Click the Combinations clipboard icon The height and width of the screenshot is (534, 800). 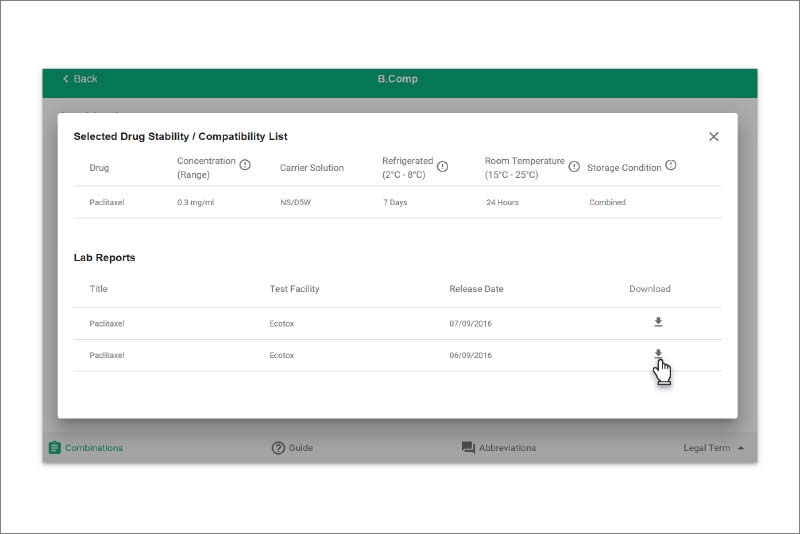(x=55, y=447)
